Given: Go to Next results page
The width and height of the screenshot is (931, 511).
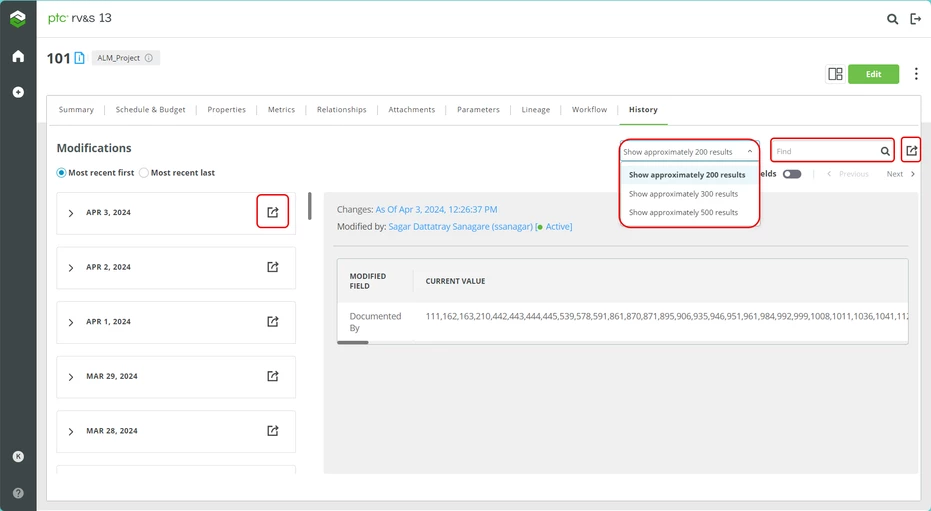Looking at the screenshot, I should [900, 174].
